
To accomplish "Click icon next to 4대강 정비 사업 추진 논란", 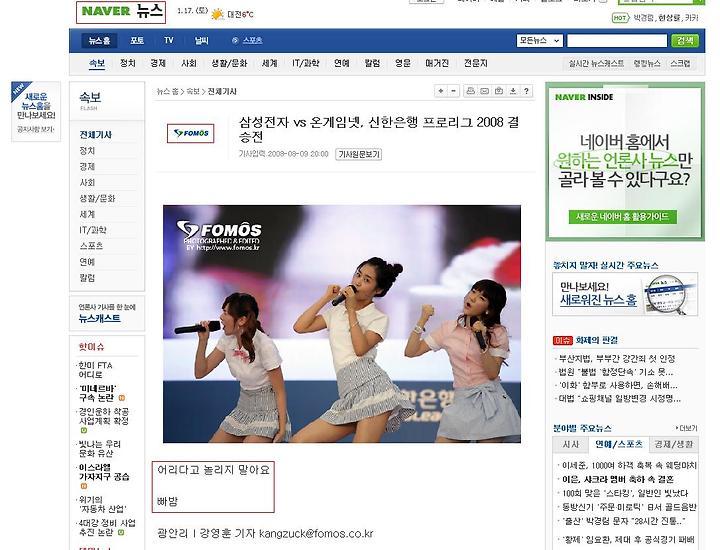I will pyautogui.click(x=121, y=533).
